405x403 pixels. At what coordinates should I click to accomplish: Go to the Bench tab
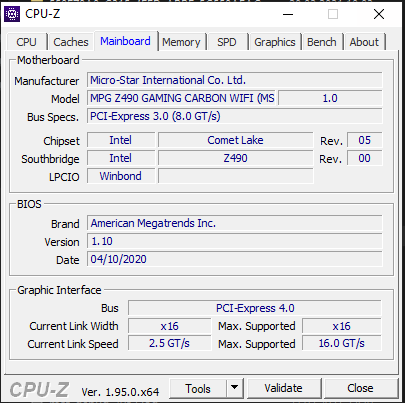(x=322, y=42)
